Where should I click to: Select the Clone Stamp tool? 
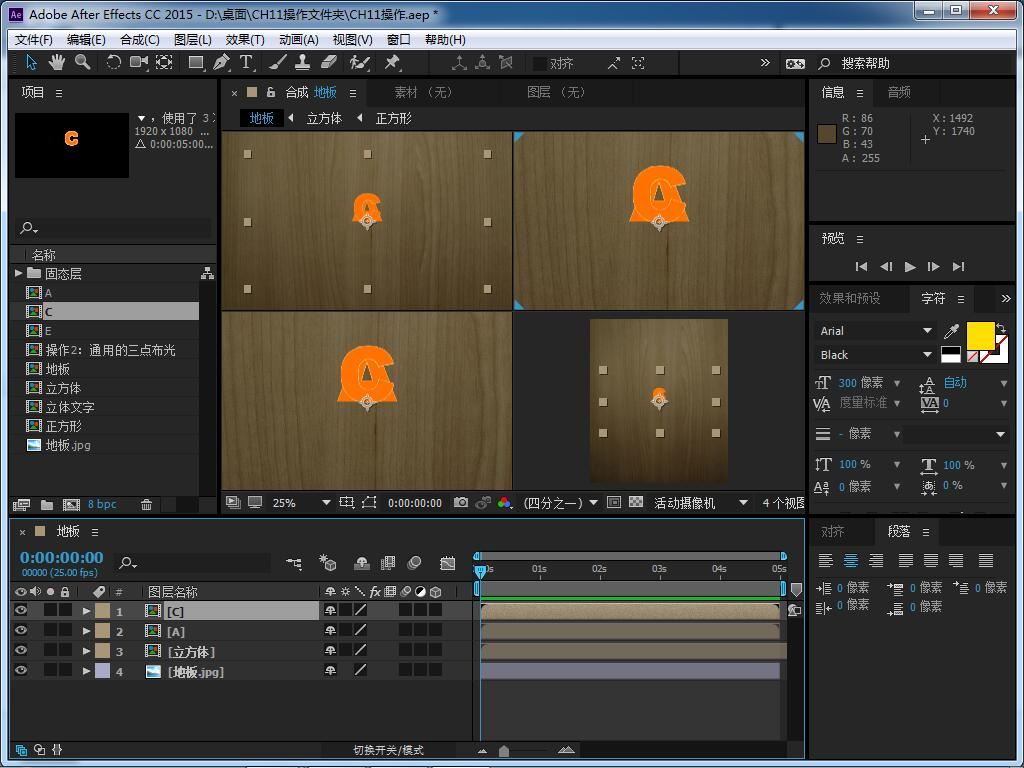point(302,63)
